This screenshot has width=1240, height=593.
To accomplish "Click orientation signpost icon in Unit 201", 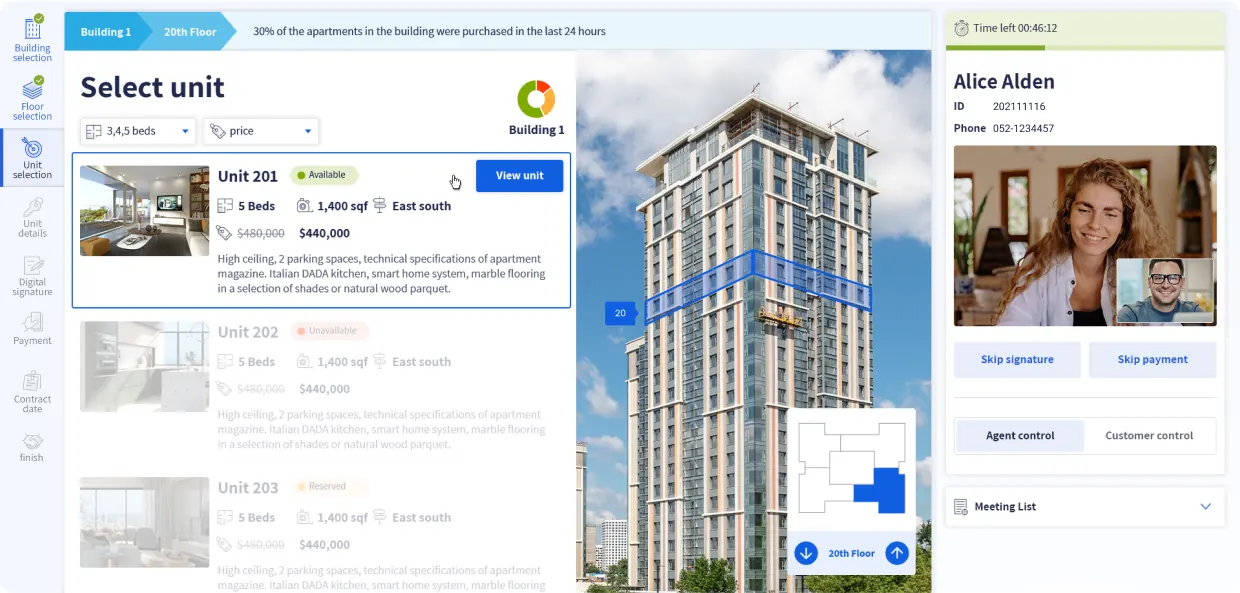I will tap(379, 206).
